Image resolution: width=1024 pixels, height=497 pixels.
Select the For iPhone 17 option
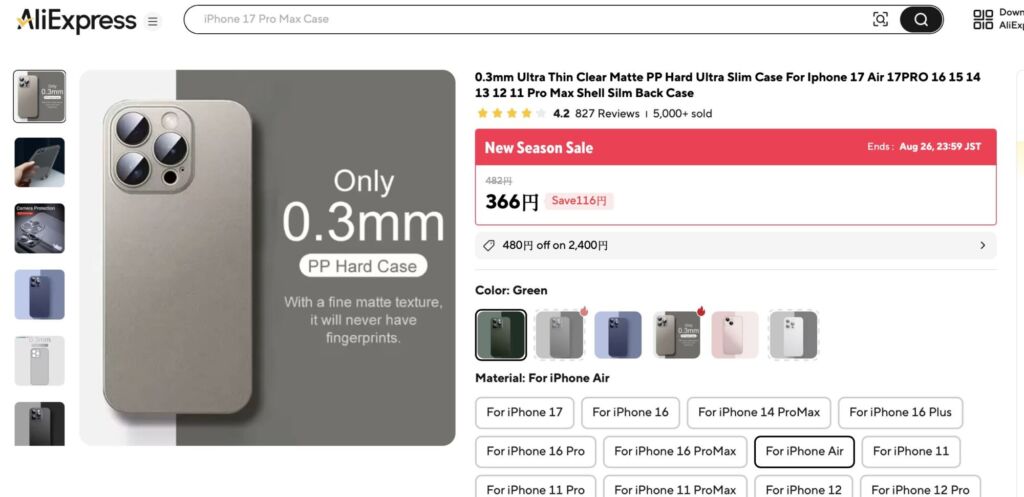click(x=524, y=412)
